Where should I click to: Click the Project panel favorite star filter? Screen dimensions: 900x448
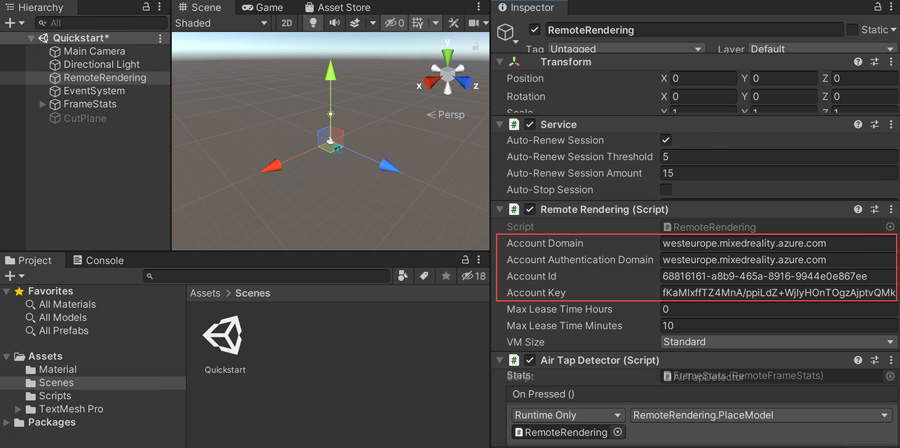[445, 276]
